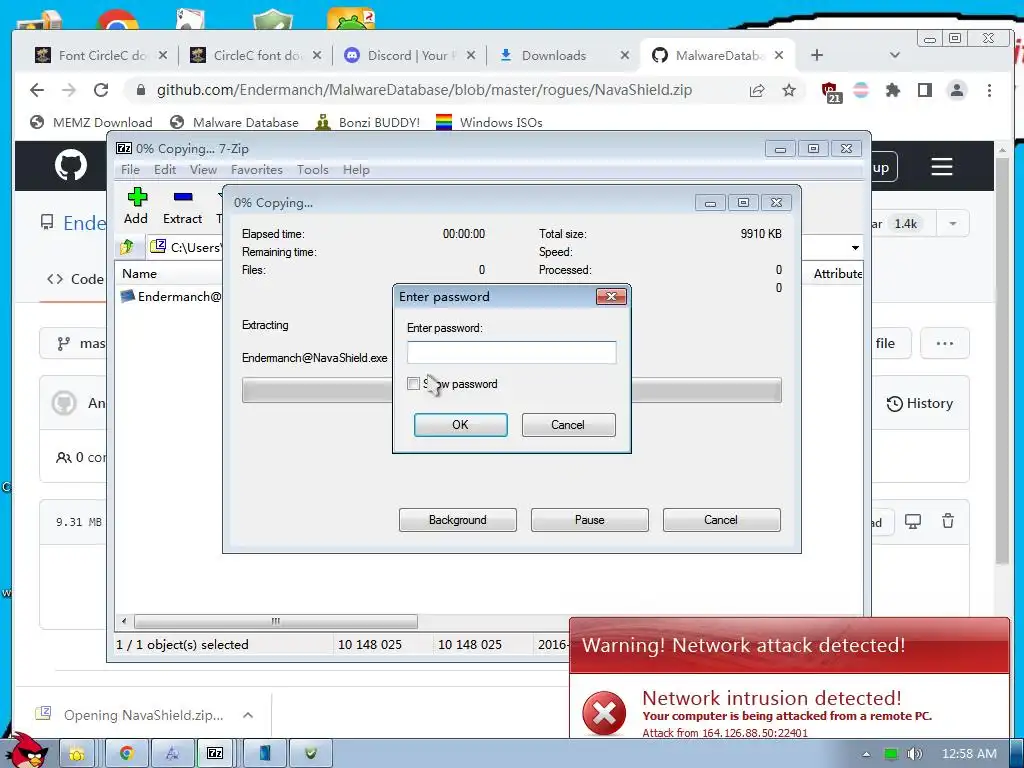This screenshot has height=768, width=1024.
Task: Open the 7-Zip File menu
Action: click(130, 170)
